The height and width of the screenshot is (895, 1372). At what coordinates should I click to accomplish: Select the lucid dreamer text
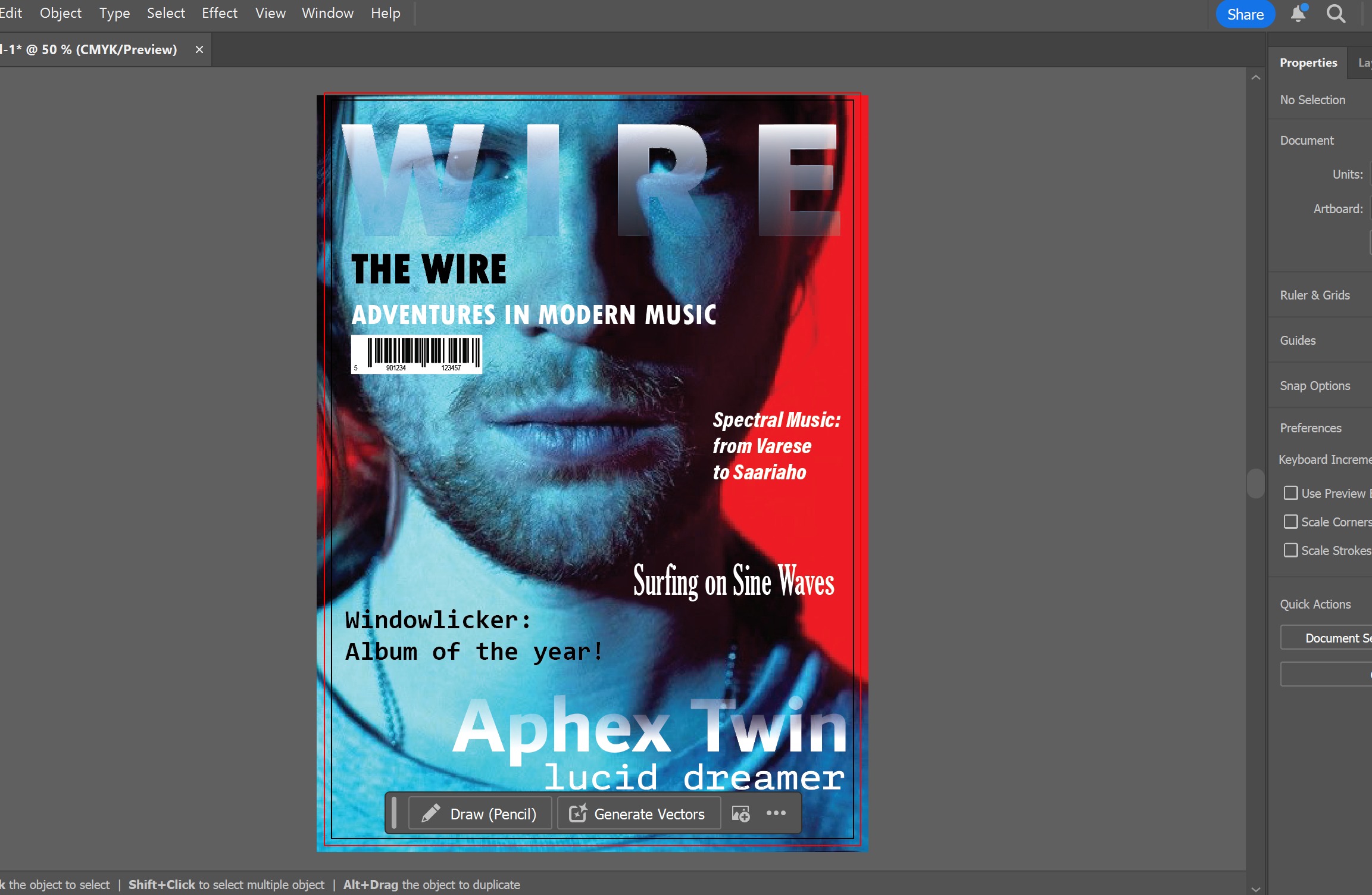[694, 777]
